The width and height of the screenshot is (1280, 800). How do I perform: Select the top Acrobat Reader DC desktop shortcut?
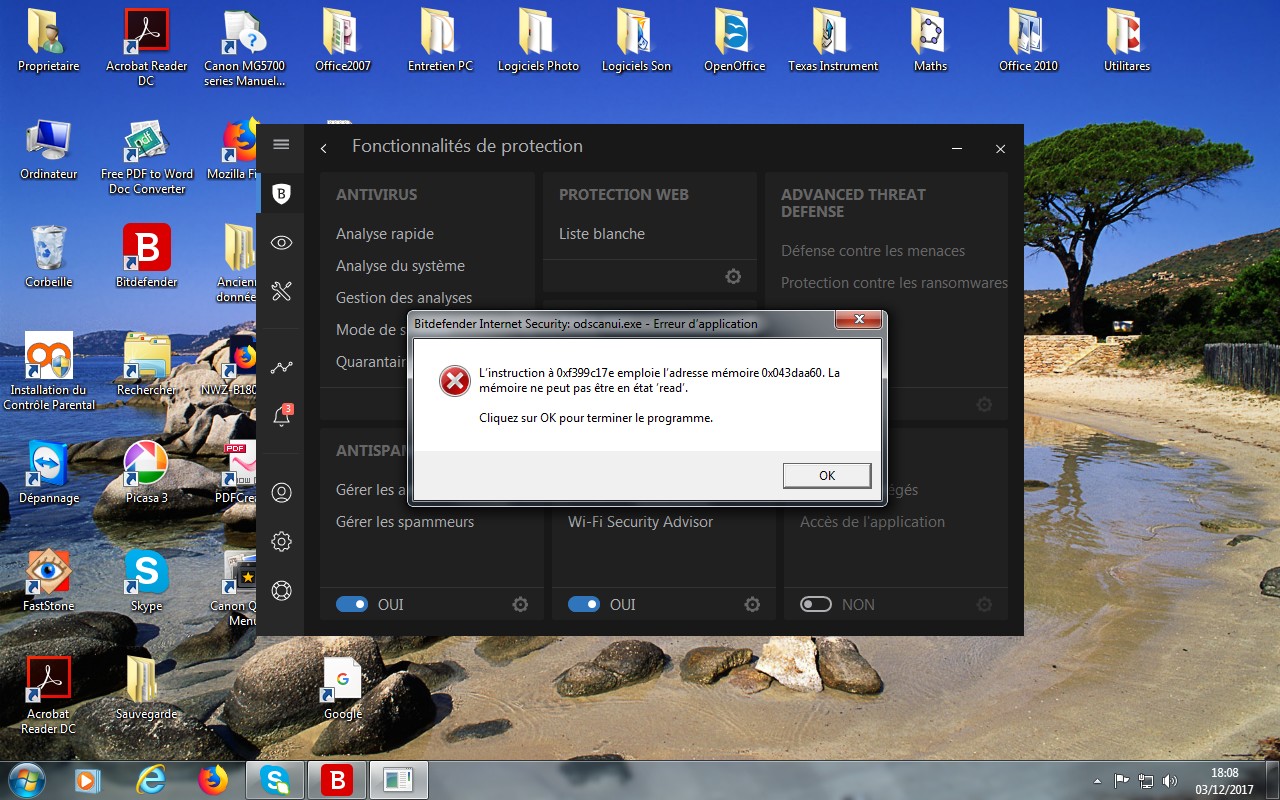[x=147, y=47]
